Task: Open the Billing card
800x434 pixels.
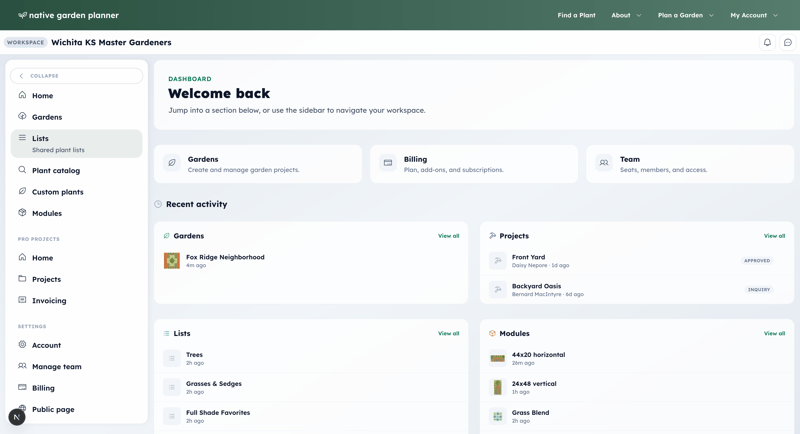Action: point(474,164)
